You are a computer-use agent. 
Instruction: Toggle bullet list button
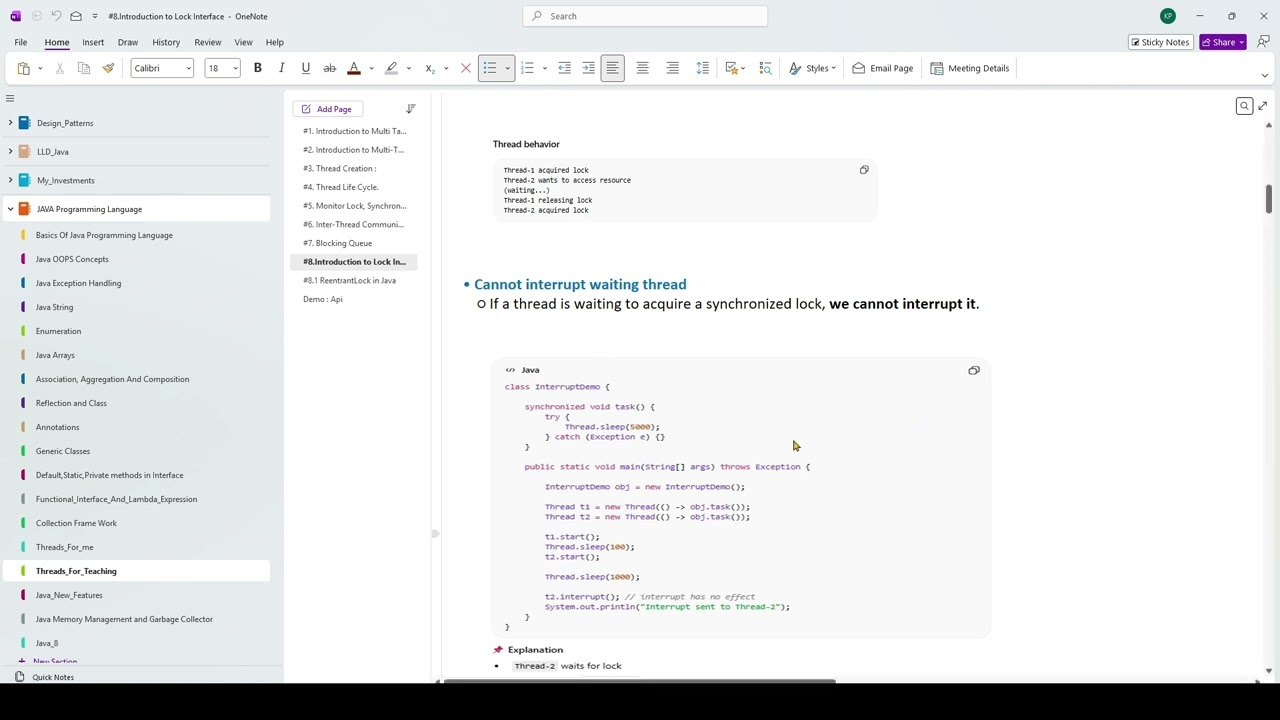point(490,68)
